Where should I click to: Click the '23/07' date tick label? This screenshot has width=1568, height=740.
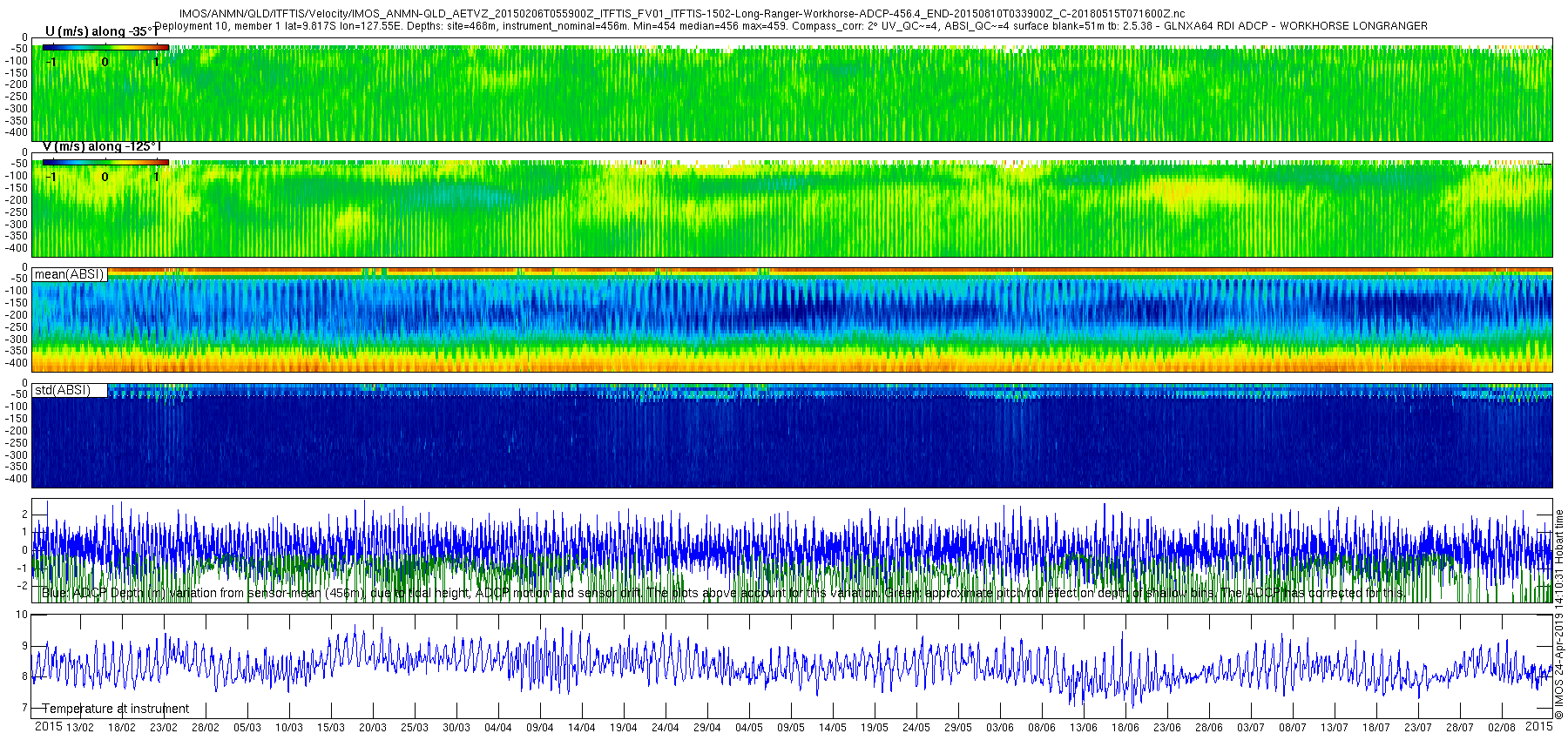[x=1417, y=728]
